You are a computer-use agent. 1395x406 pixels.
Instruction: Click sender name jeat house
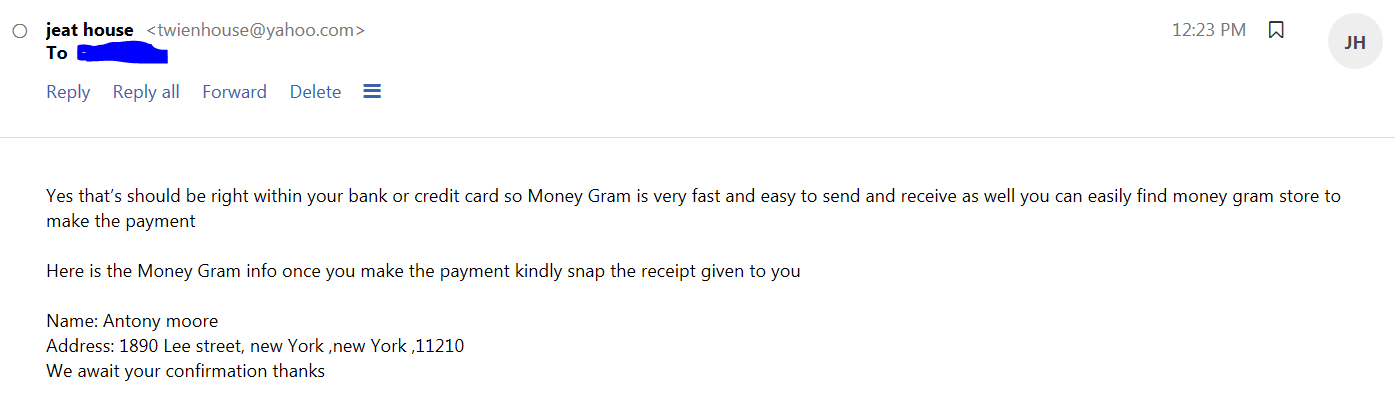coord(90,30)
